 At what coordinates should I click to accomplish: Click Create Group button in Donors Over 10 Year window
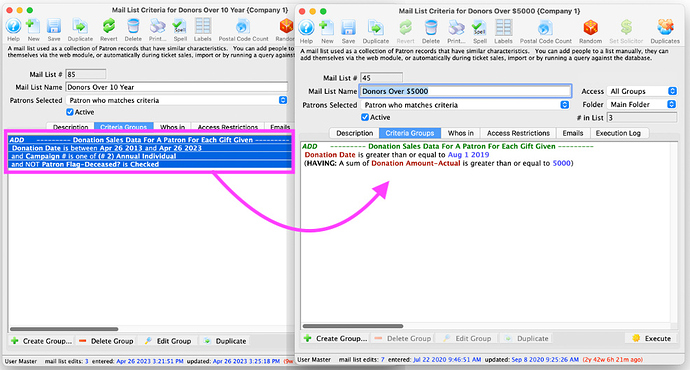tap(41, 341)
